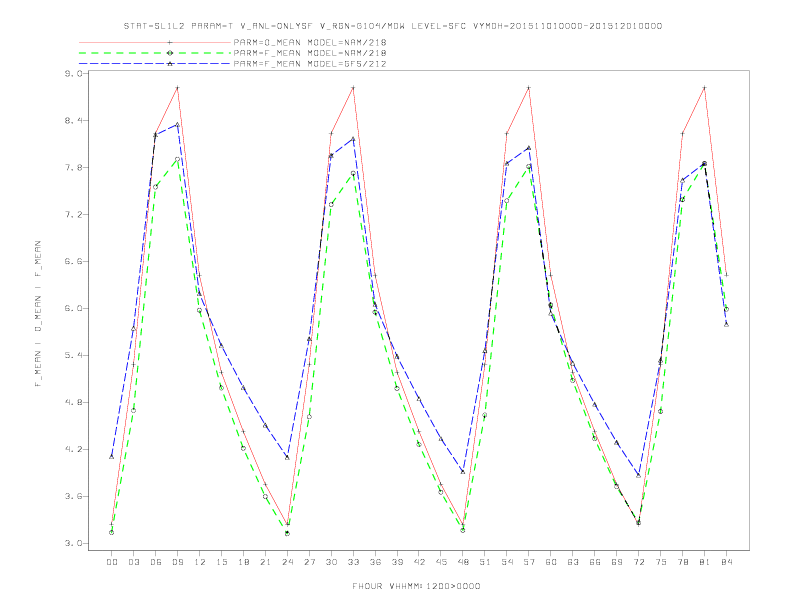This screenshot has width=792, height=612.
Task: Click the y-axis label 6.0
Action: (x=73, y=309)
